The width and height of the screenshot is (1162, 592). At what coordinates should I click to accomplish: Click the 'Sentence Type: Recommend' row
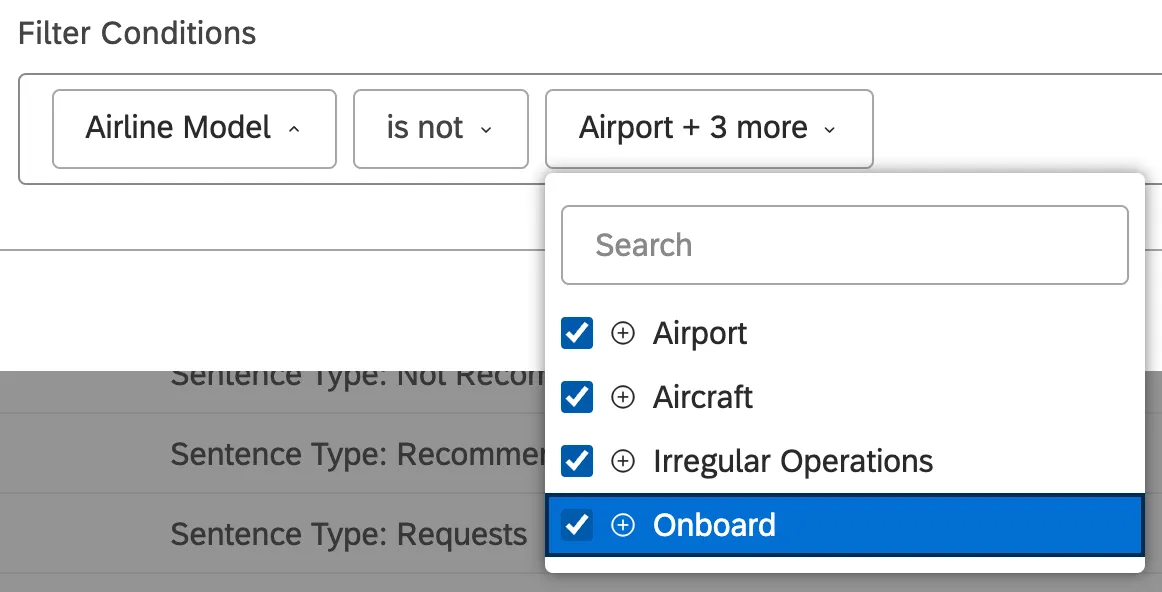(x=350, y=454)
